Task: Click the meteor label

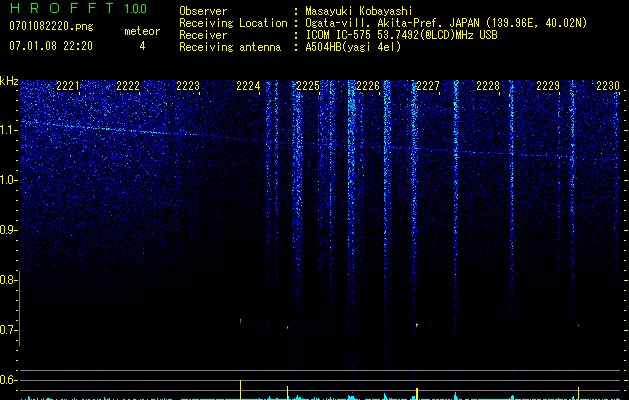Action: pyautogui.click(x=142, y=31)
